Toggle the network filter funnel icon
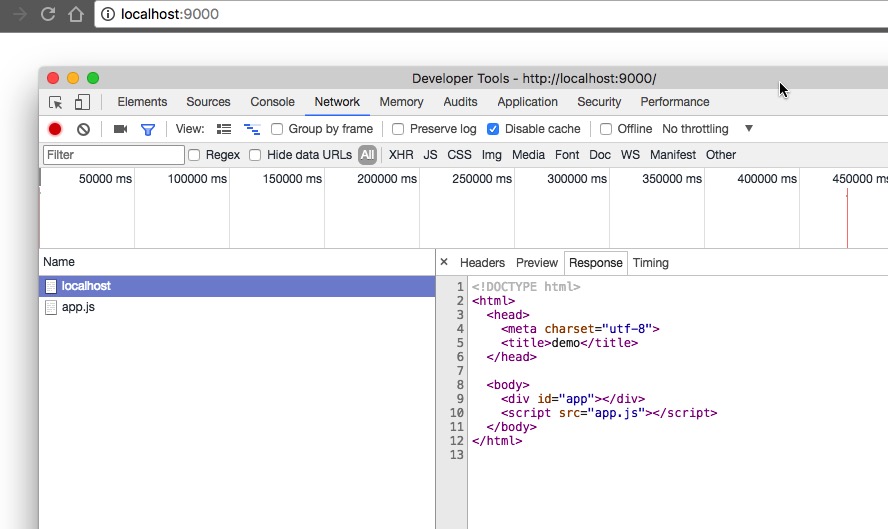 [148, 129]
